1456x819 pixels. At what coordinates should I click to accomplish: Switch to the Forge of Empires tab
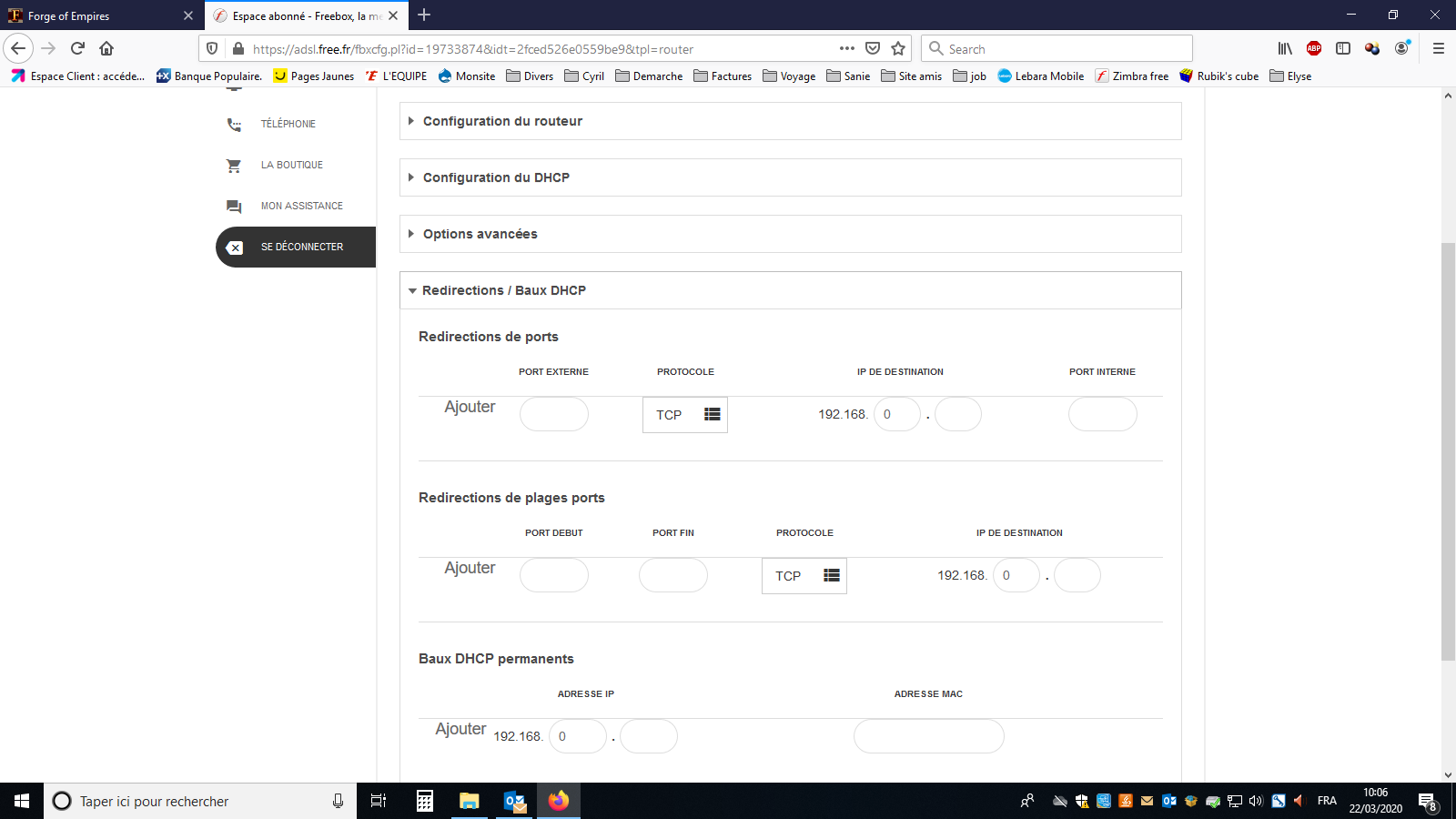pyautogui.click(x=100, y=15)
